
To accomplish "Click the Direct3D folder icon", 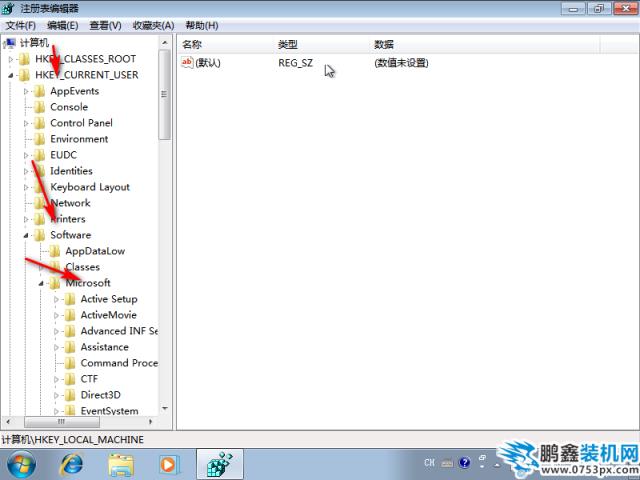I will 70,395.
